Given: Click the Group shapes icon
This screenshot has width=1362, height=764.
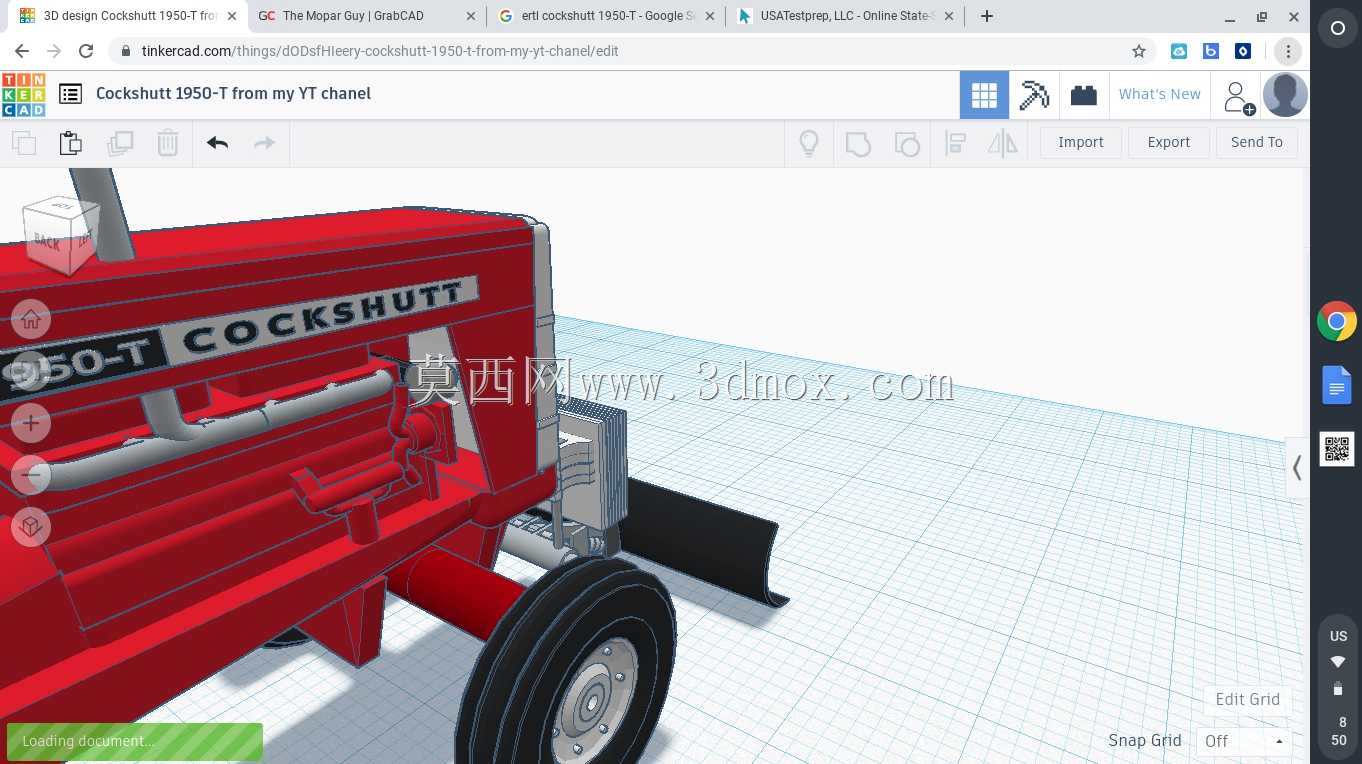Looking at the screenshot, I should 858,143.
